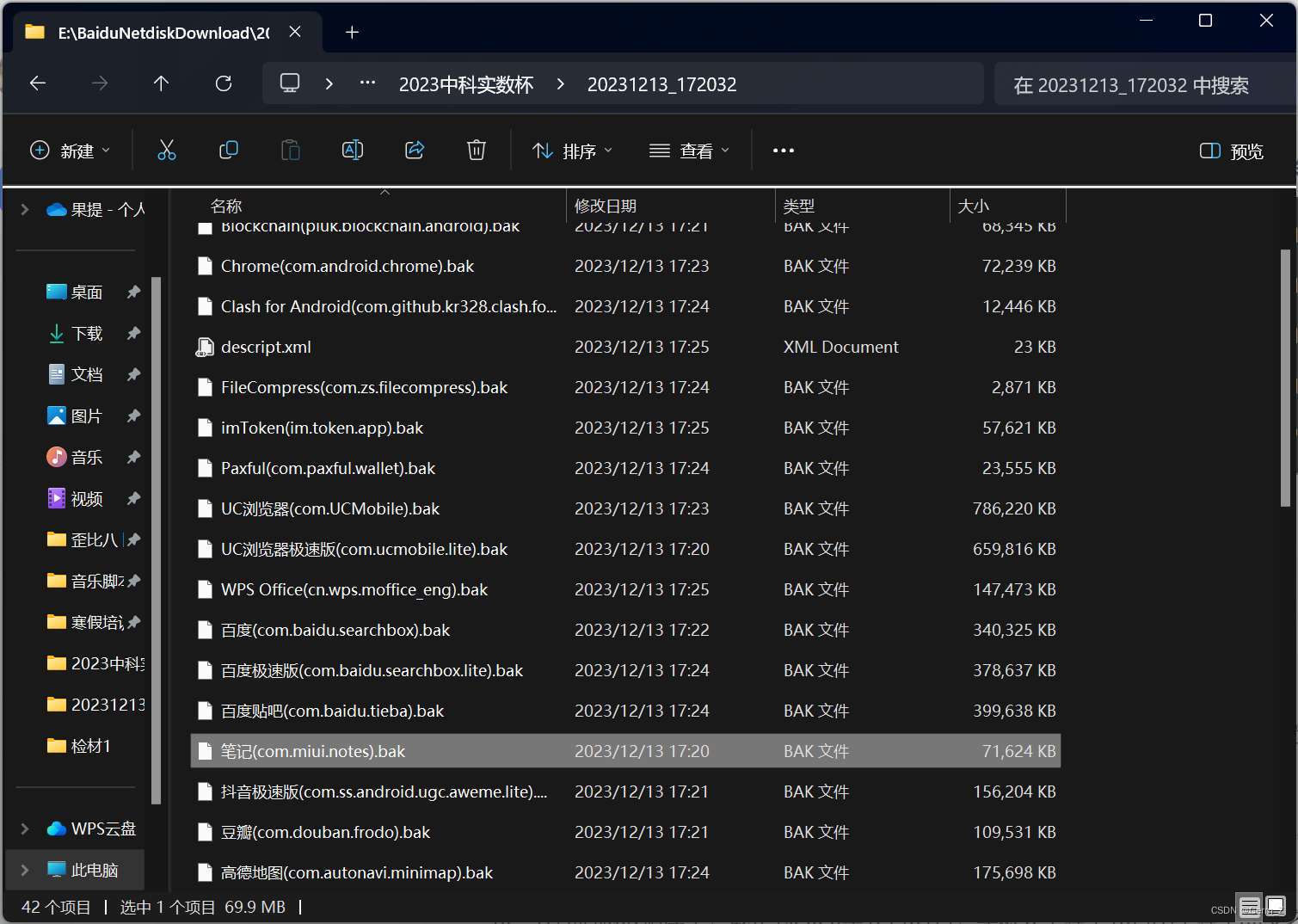Open the 歪比八 folder in sidebar

click(86, 540)
